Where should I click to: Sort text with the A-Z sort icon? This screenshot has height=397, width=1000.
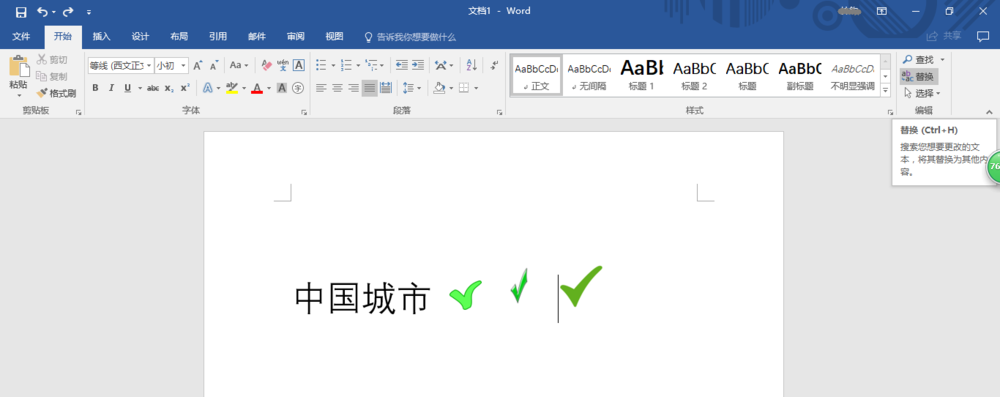click(471, 65)
